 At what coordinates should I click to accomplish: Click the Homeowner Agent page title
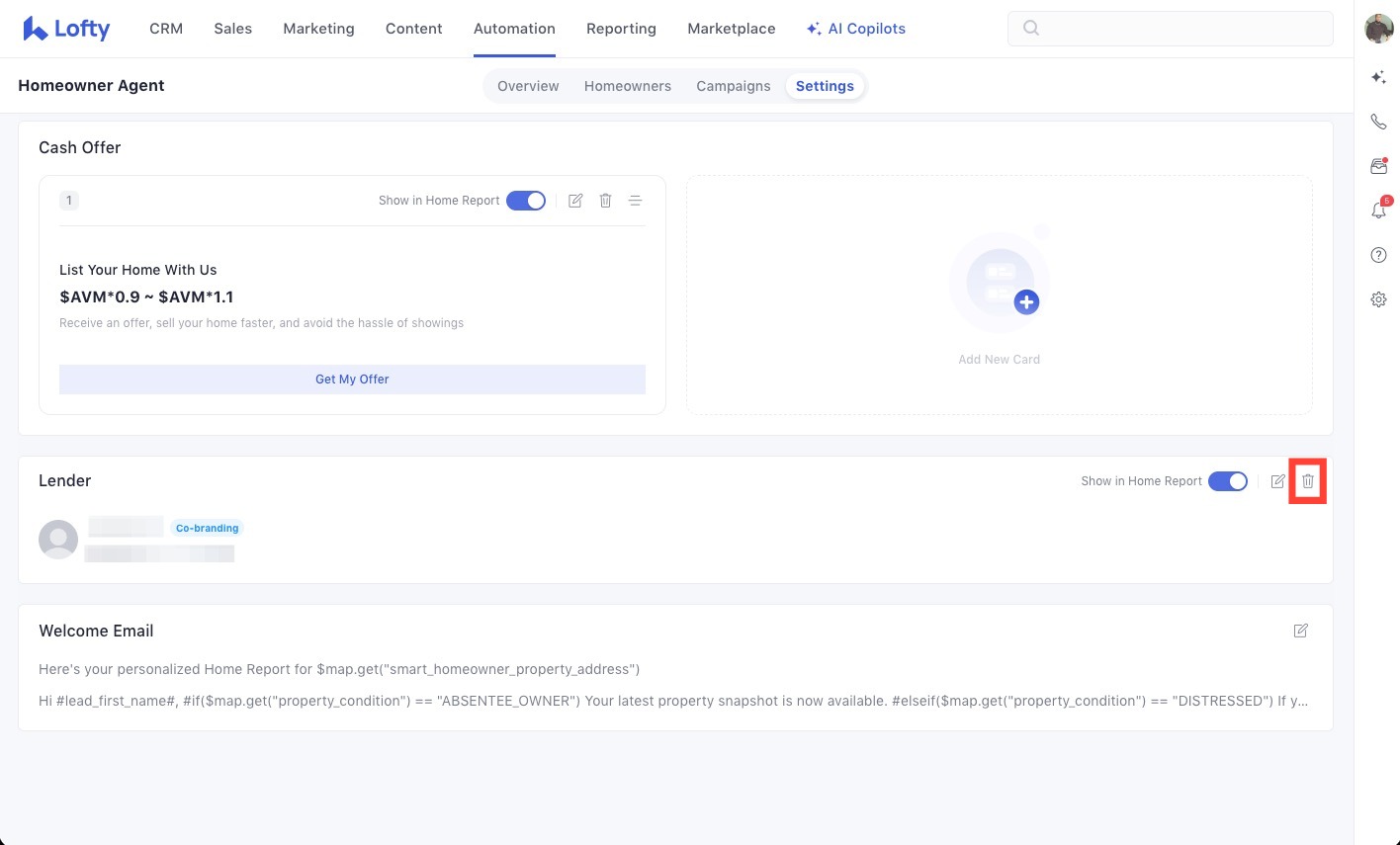(91, 86)
